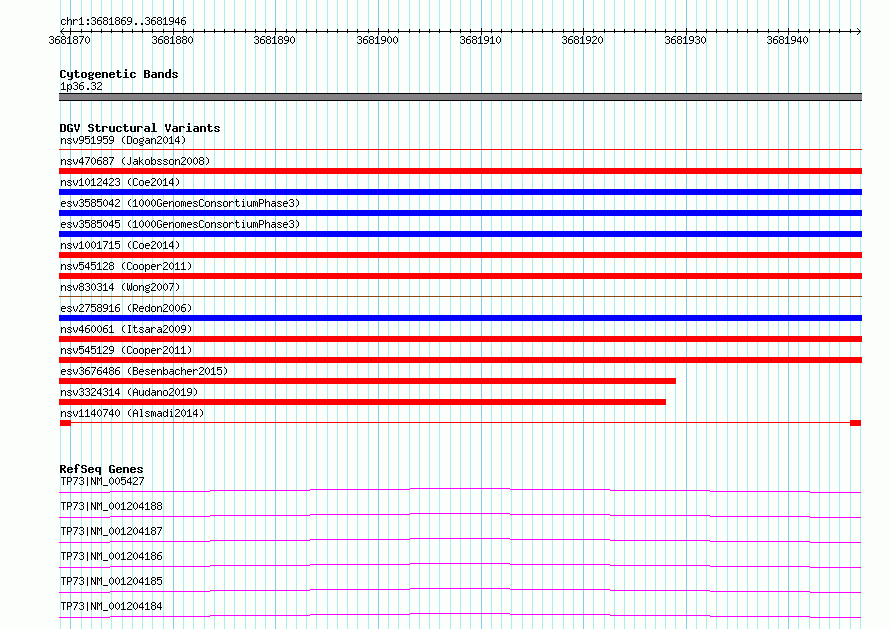Click the RefSeq Genes track title
This screenshot has height=629, width=890.
tap(101, 469)
